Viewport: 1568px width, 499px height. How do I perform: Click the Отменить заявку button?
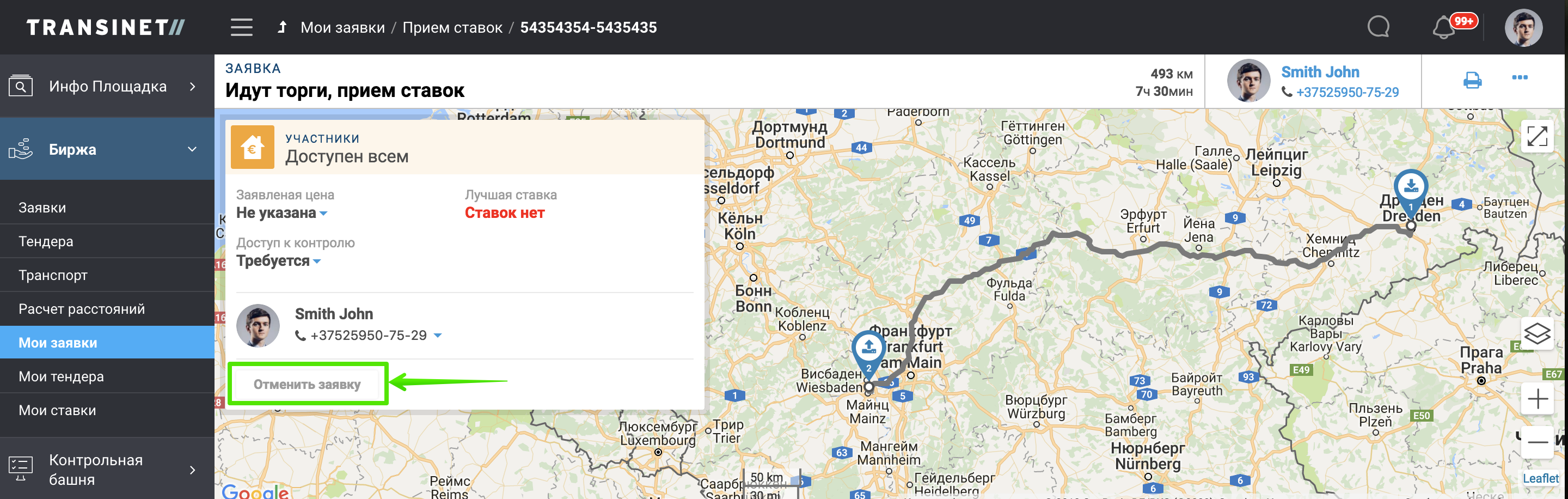pos(307,385)
